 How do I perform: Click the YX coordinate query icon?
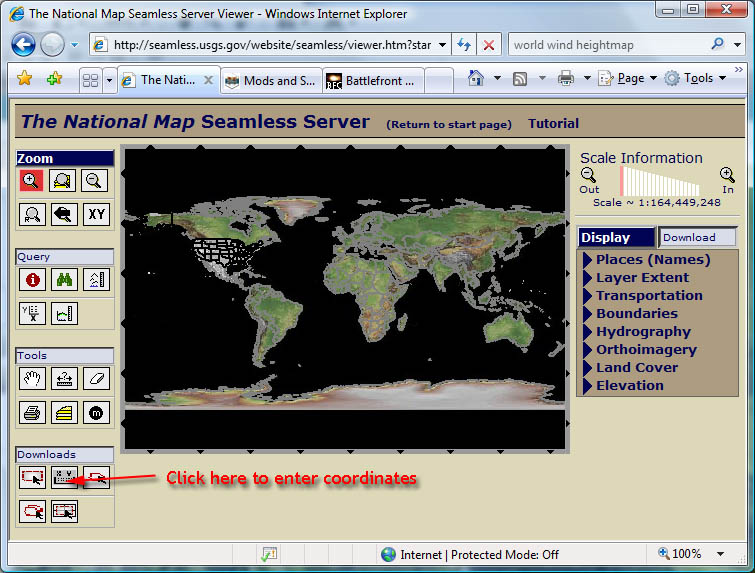click(32, 313)
